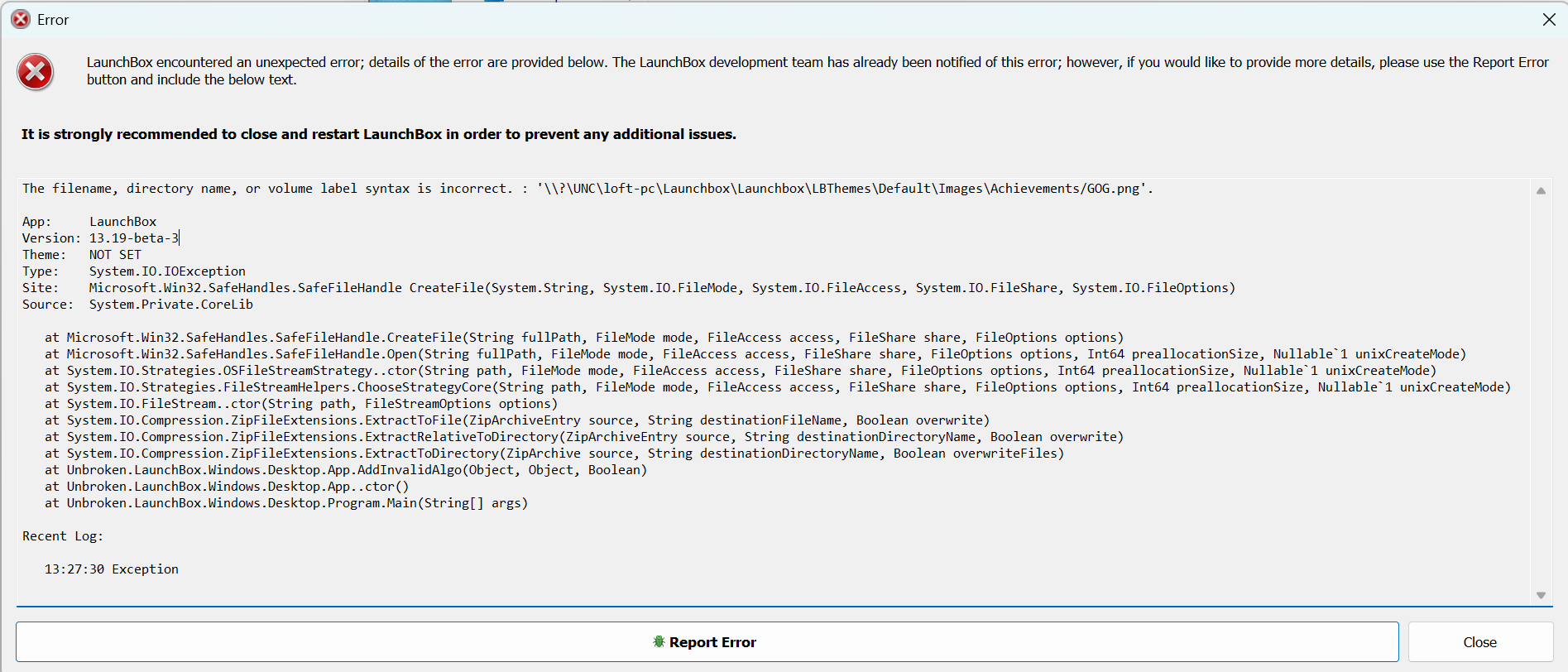Click the SafeFileHandle.Open stack trace line

click(755, 354)
